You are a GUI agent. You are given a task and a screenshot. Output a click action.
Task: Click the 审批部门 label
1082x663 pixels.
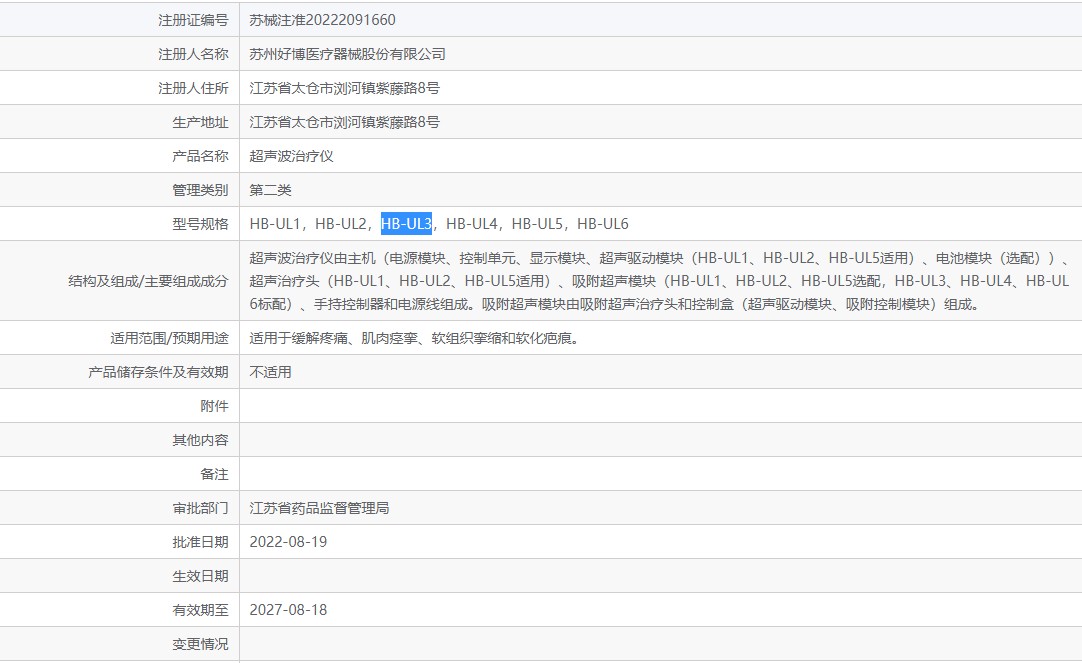tap(200, 508)
